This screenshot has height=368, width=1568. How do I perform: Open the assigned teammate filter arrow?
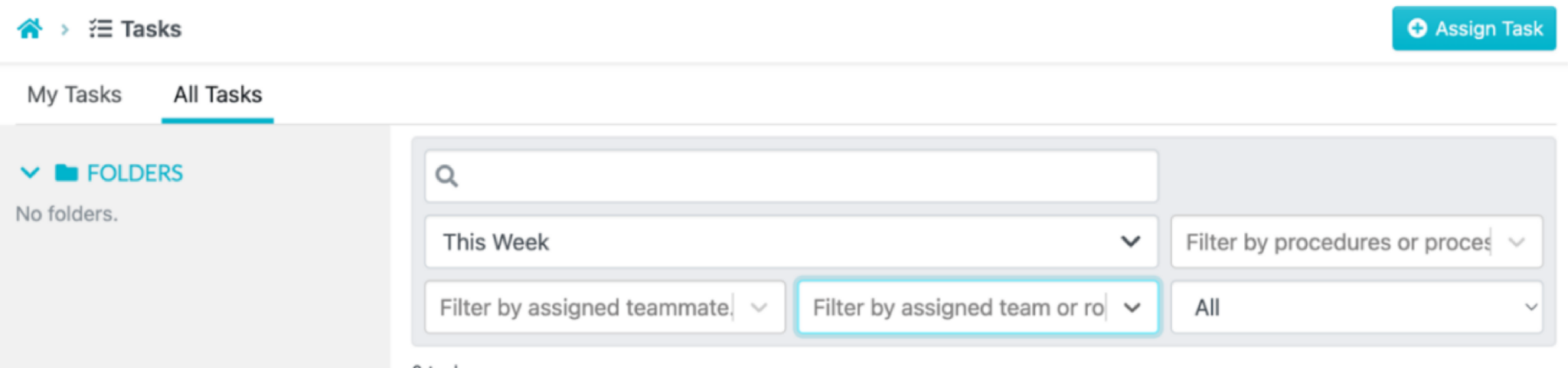pos(759,307)
